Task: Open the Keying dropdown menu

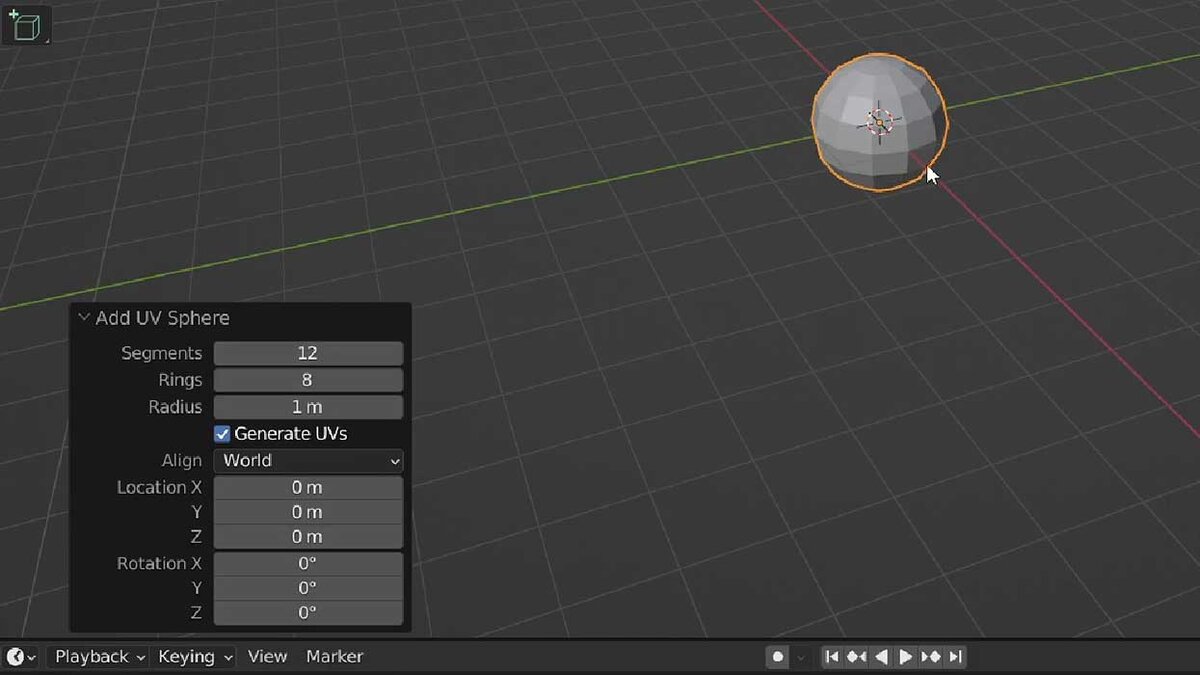Action: (194, 657)
